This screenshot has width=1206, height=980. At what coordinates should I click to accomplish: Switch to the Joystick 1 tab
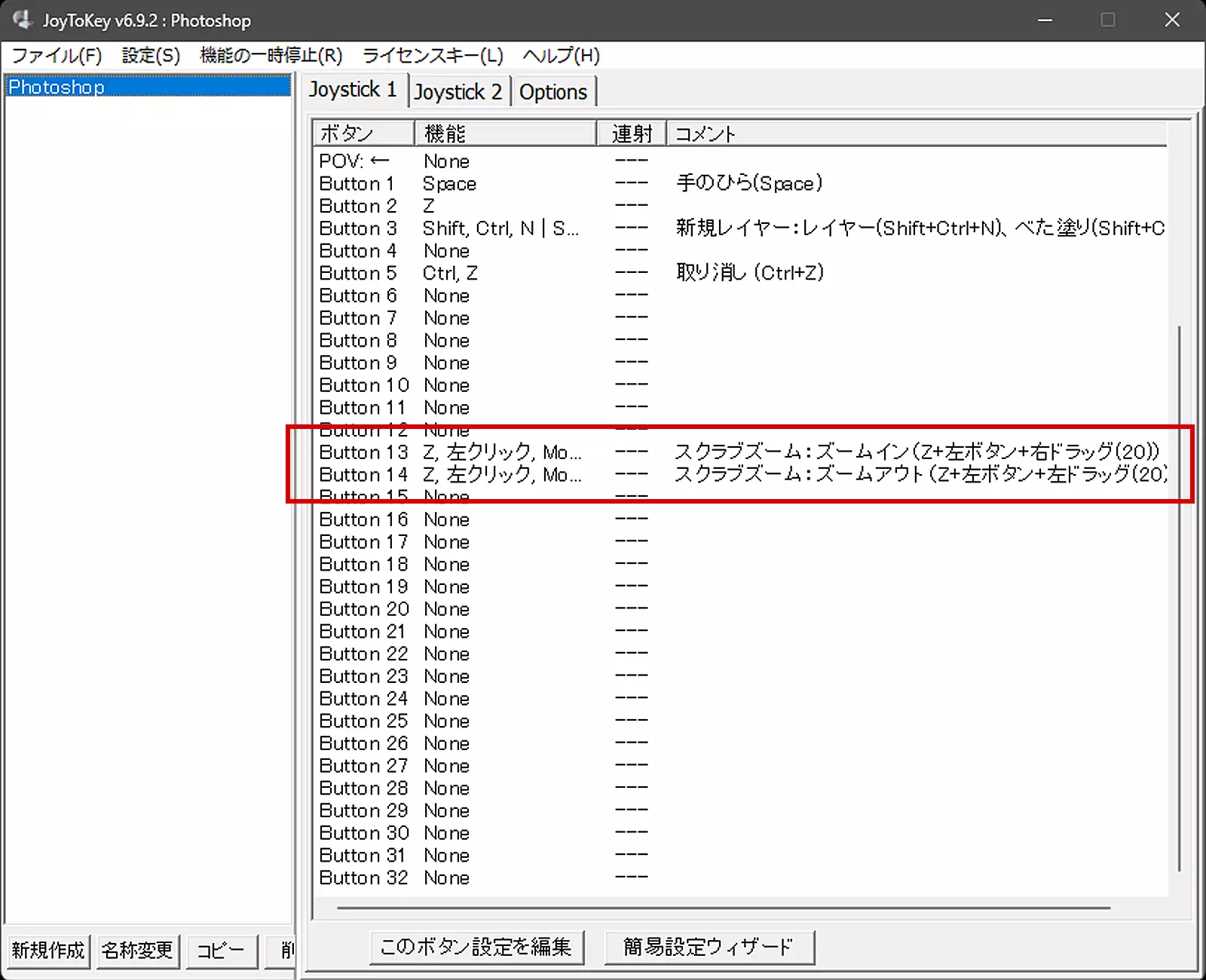[353, 90]
